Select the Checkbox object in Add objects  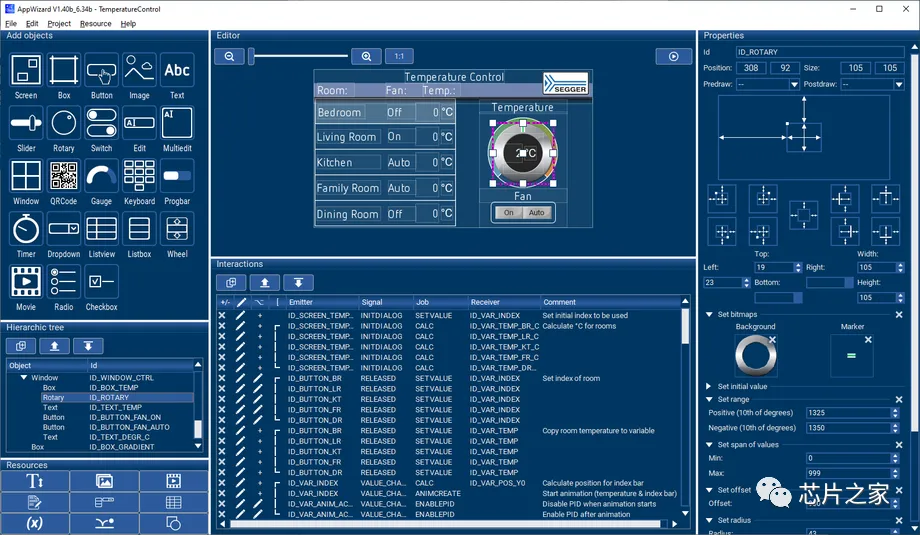click(101, 282)
